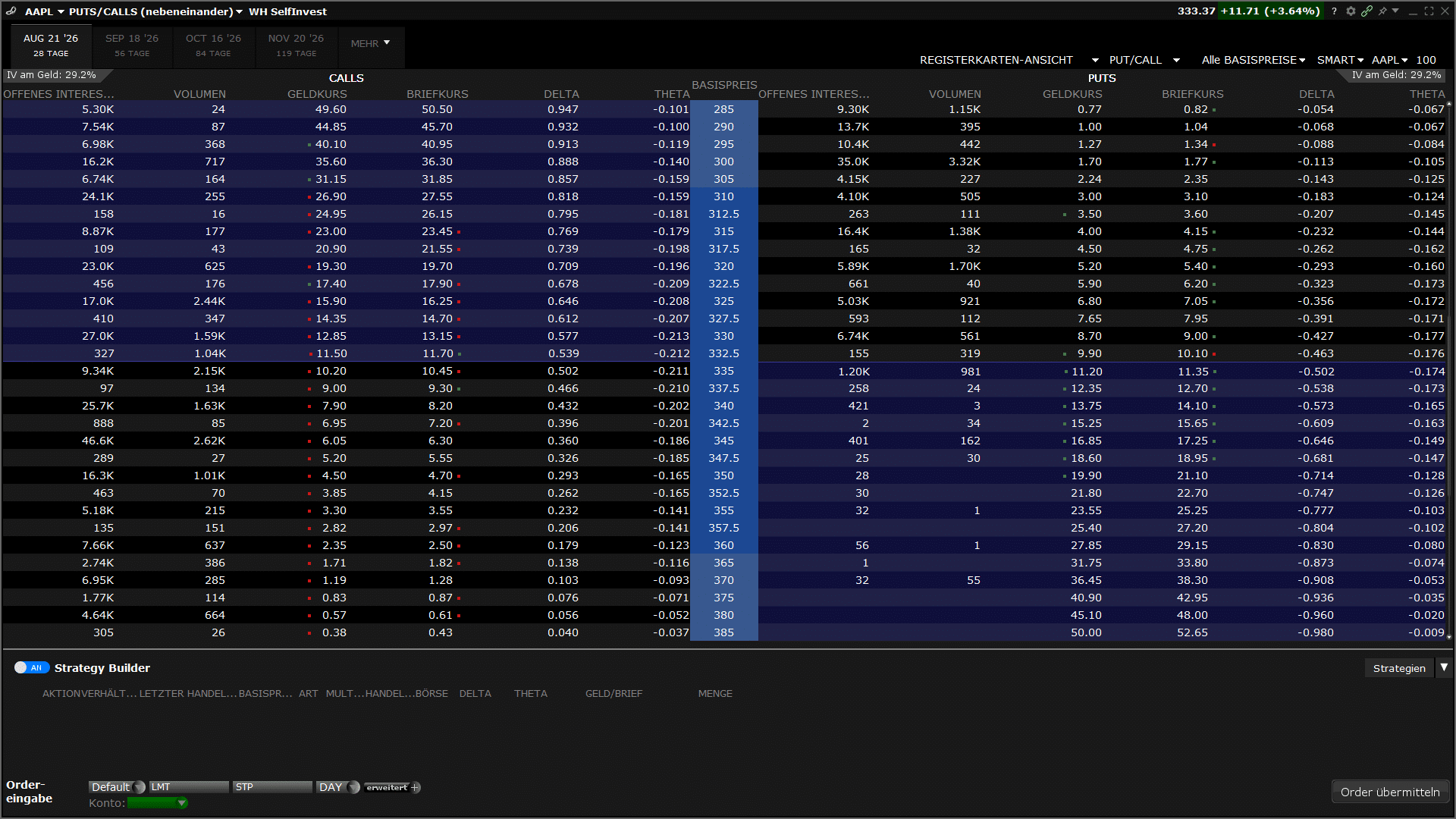Open the DAY time-in-force dropdown
Viewport: 1456px width, 819px height.
pos(337,787)
